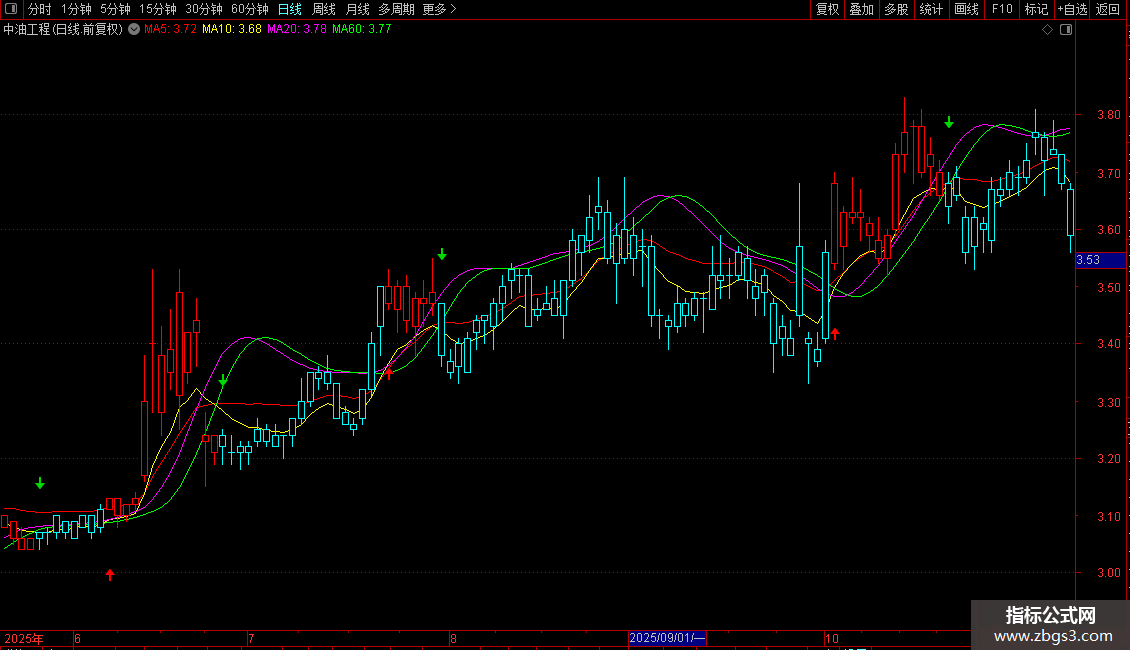Screen dimensions: 1130x650
Task: Click the 复权 button
Action: pos(827,9)
